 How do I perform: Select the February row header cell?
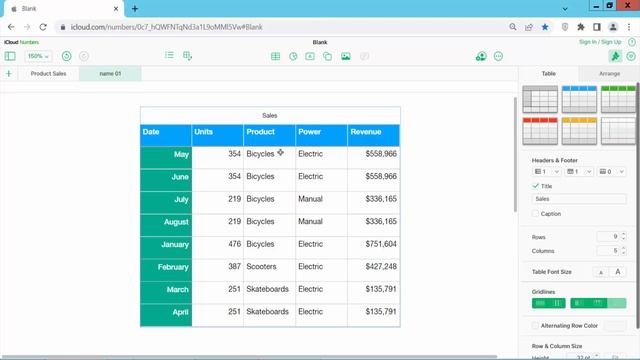pos(166,270)
